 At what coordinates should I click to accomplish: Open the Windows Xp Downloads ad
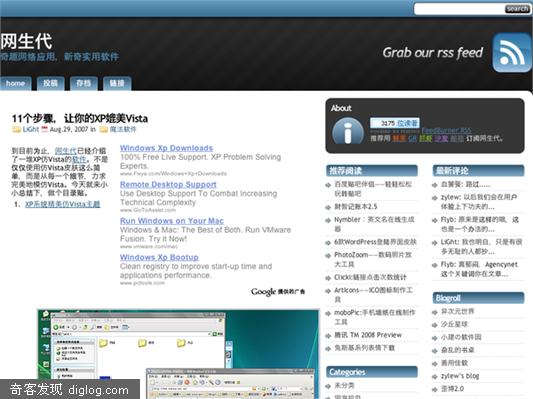coord(166,148)
